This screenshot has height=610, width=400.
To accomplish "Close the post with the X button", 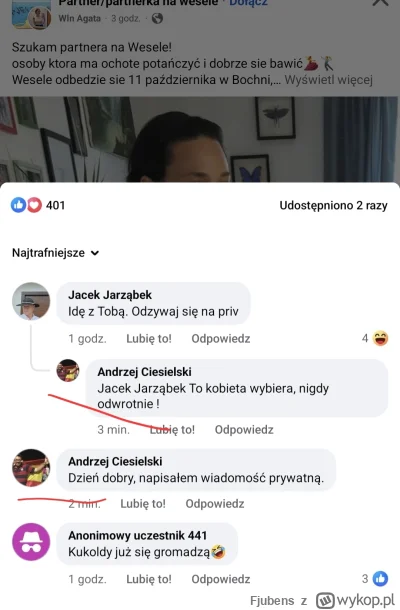I will [380, 2].
